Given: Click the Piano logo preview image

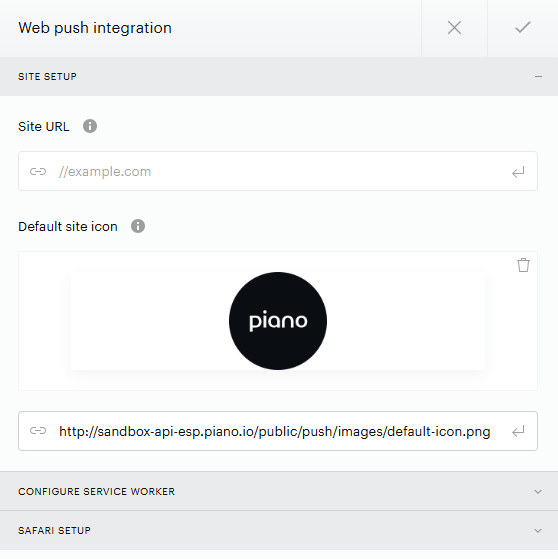Looking at the screenshot, I should pos(278,321).
